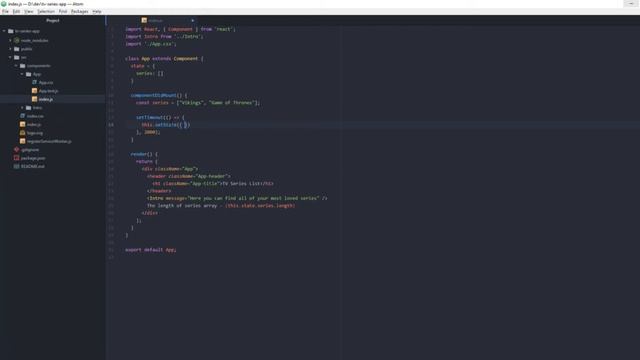This screenshot has width=640, height=360.
Task: Open App.test.js from the tree
Action: [x=48, y=91]
